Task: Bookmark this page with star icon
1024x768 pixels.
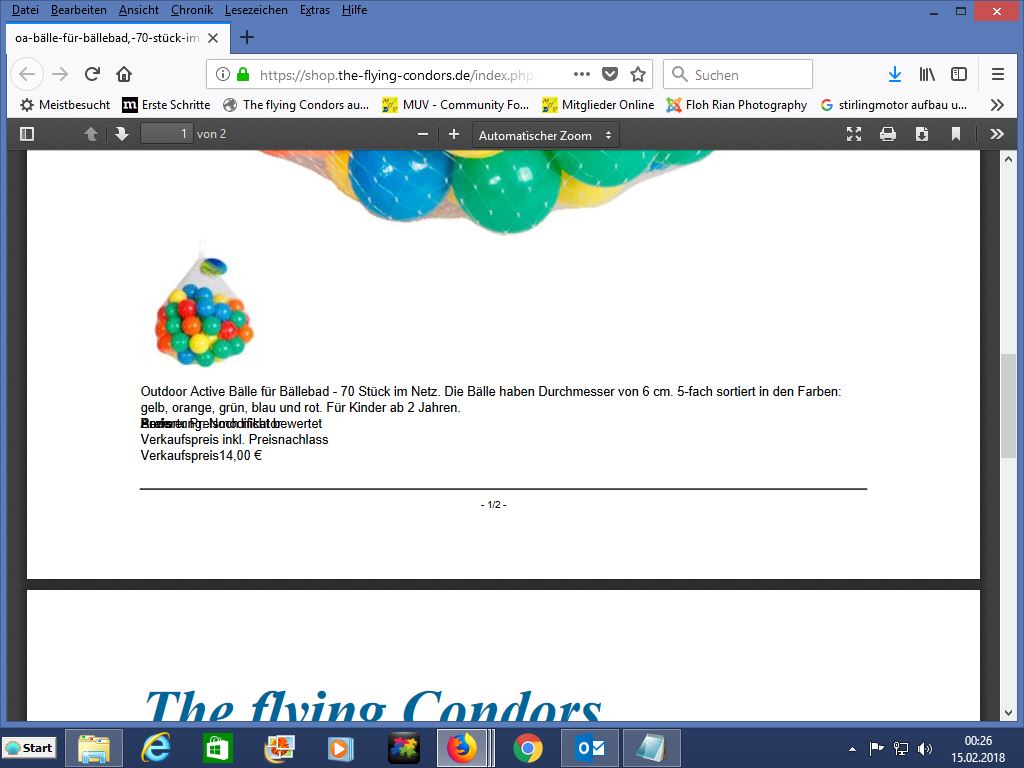Action: 638,74
